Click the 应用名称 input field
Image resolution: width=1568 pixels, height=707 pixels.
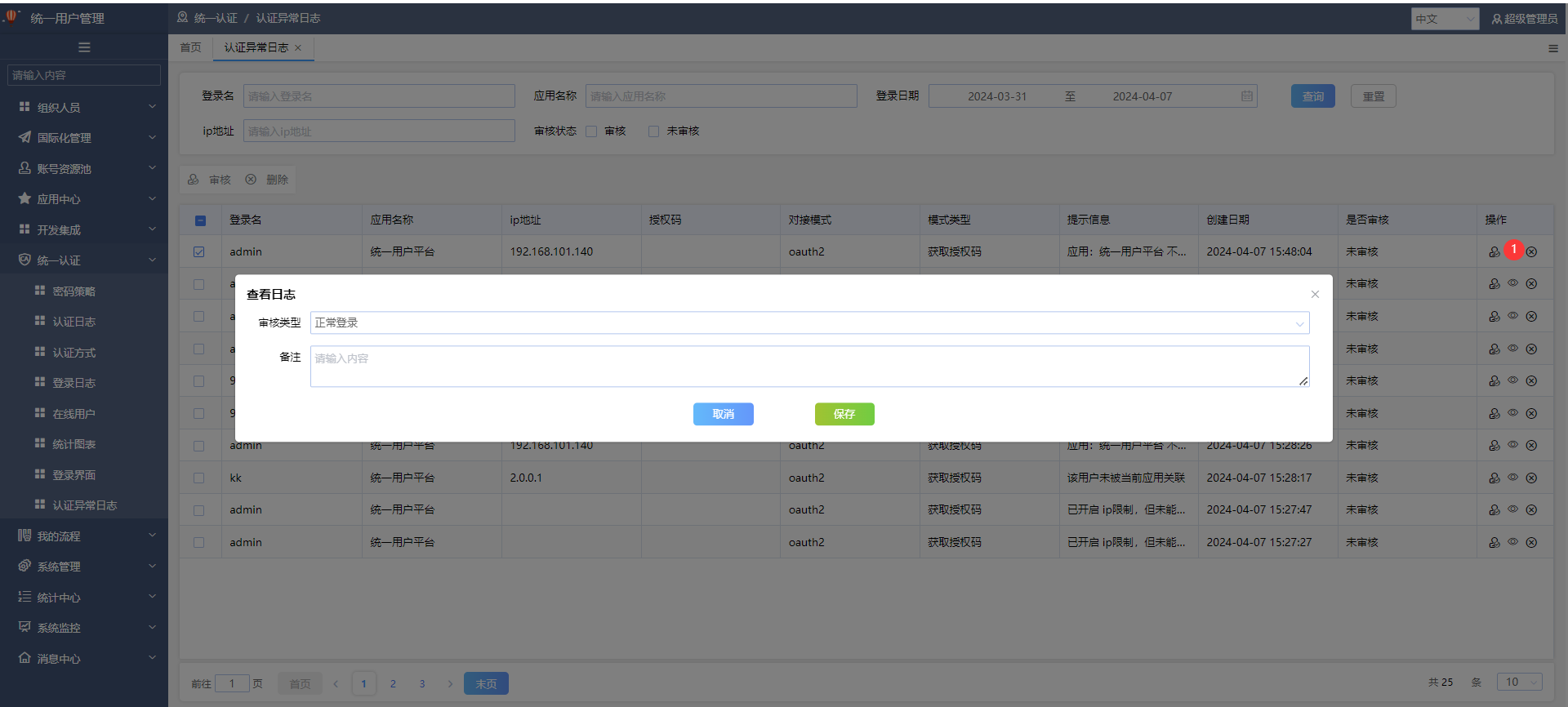721,96
